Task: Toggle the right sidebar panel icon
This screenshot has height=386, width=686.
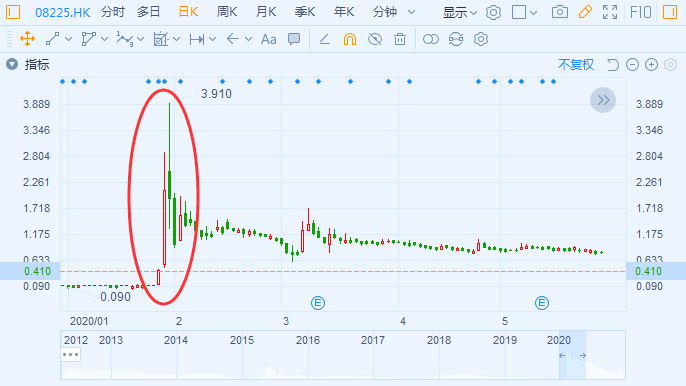Action: (670, 12)
